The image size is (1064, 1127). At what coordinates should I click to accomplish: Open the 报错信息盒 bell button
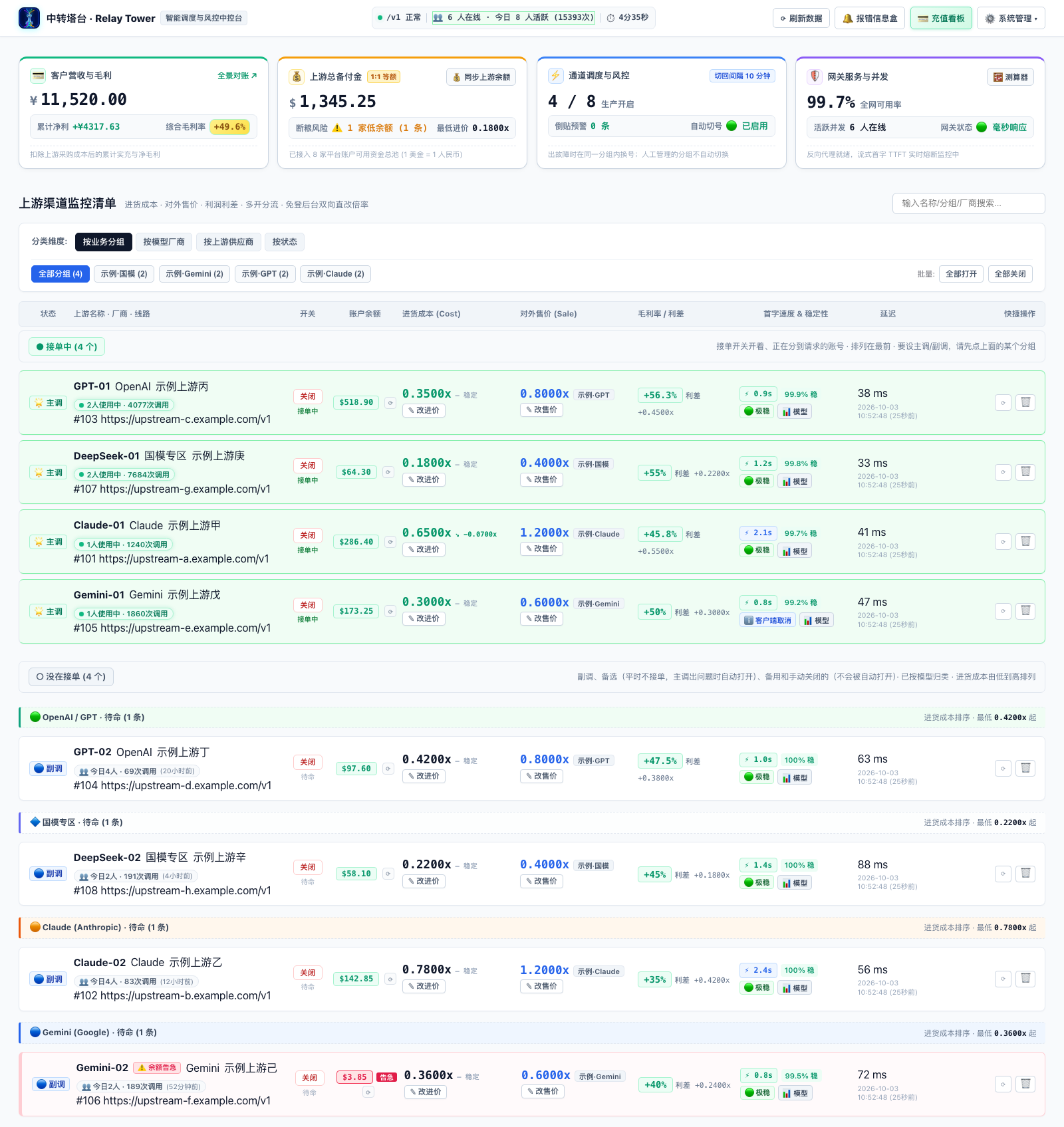870,18
